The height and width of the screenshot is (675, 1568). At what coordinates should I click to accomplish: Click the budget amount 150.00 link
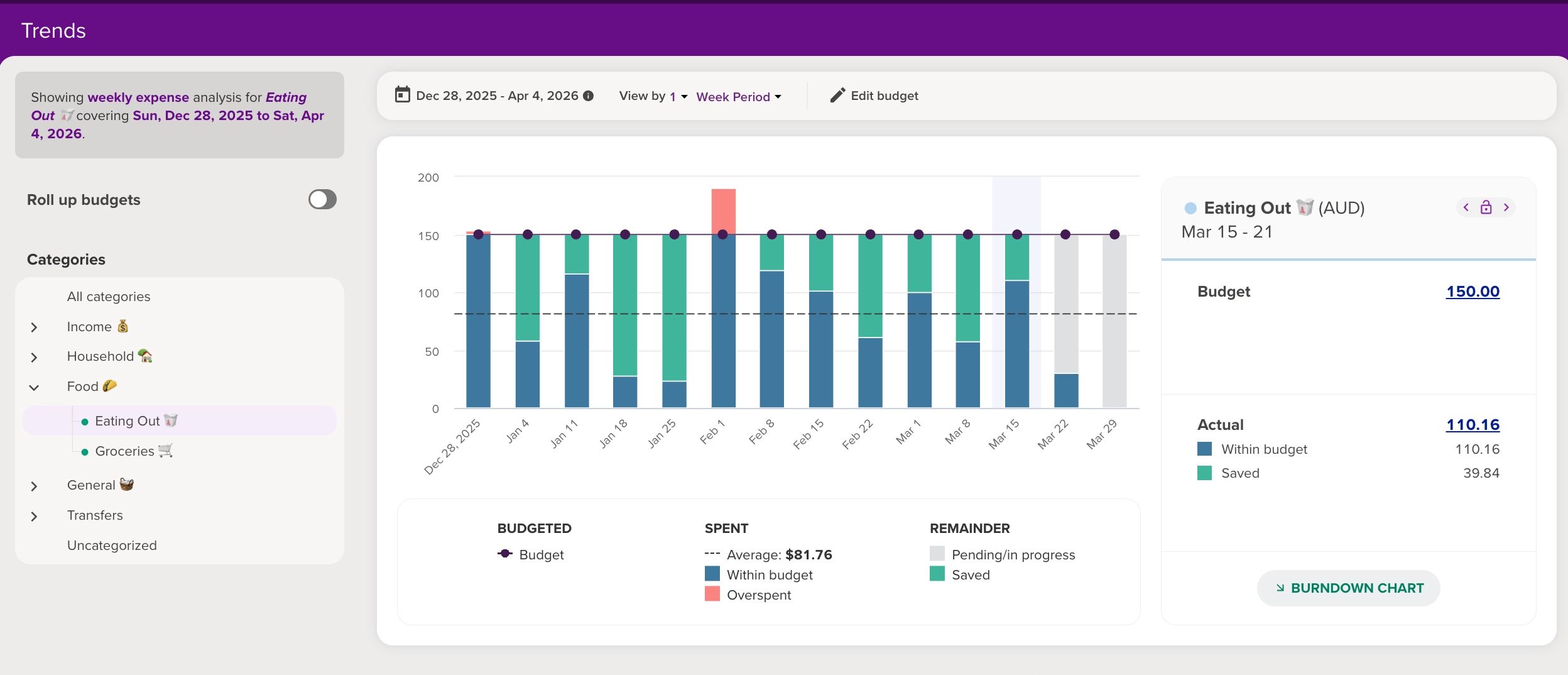coord(1473,292)
